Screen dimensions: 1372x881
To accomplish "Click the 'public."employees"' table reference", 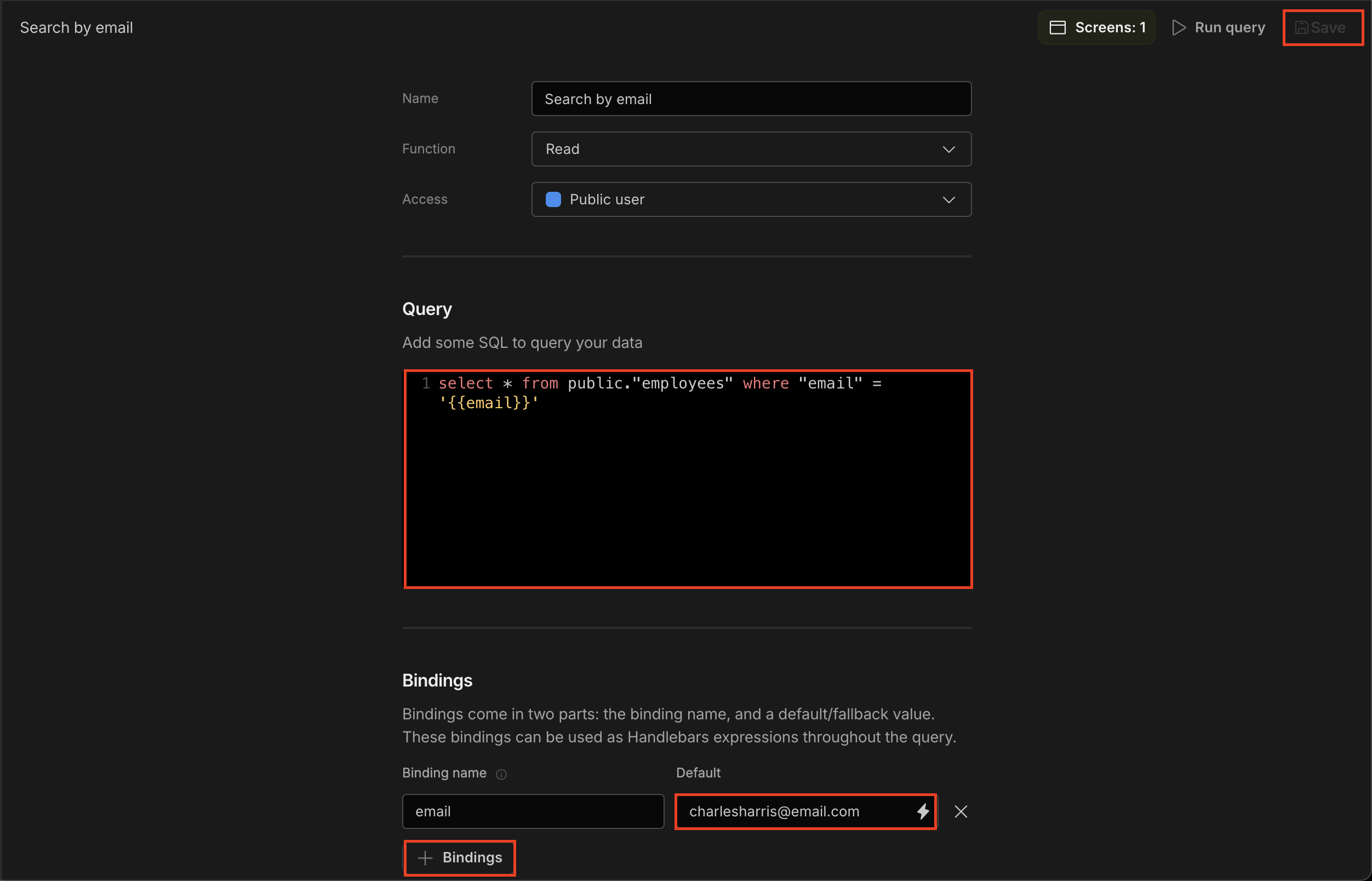I will coord(650,384).
